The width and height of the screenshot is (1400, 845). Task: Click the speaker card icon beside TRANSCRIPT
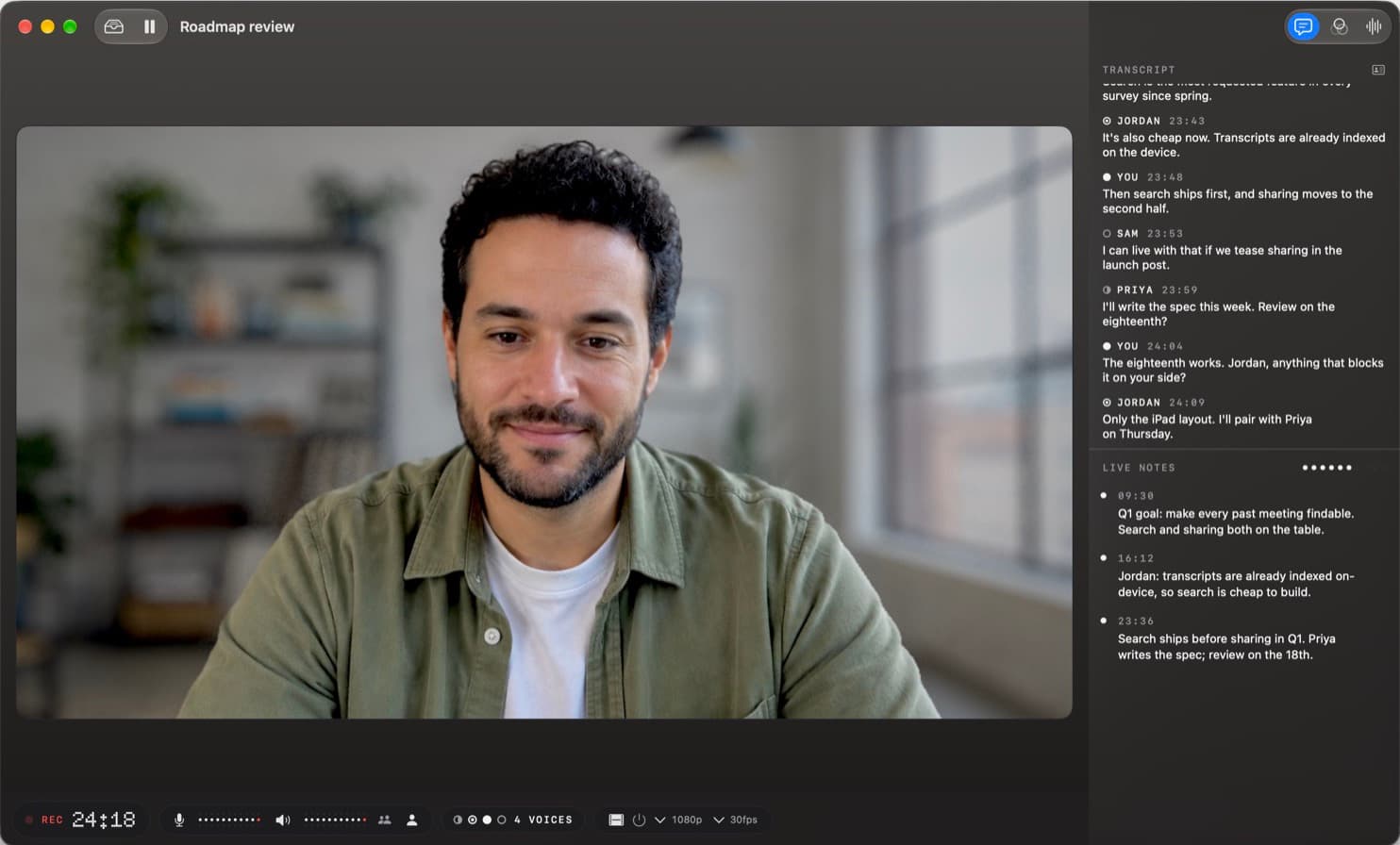tap(1378, 70)
